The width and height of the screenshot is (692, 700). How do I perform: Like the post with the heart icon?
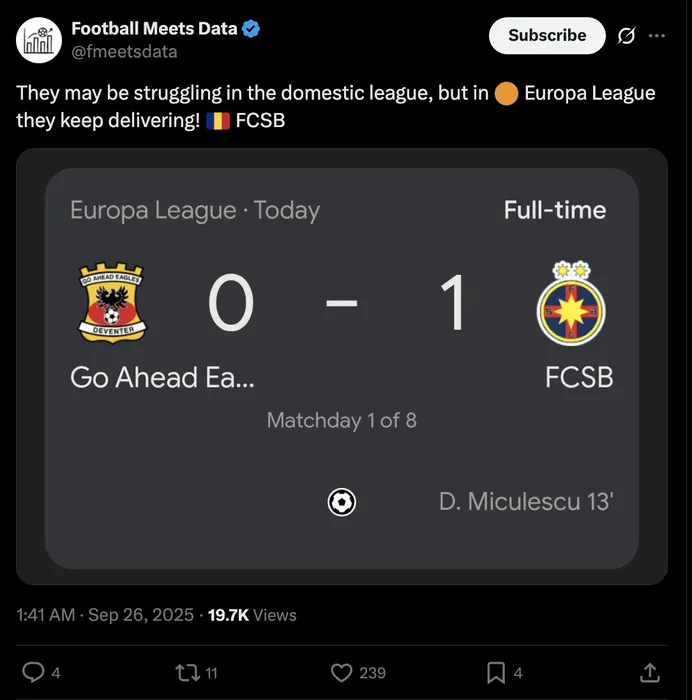(342, 673)
